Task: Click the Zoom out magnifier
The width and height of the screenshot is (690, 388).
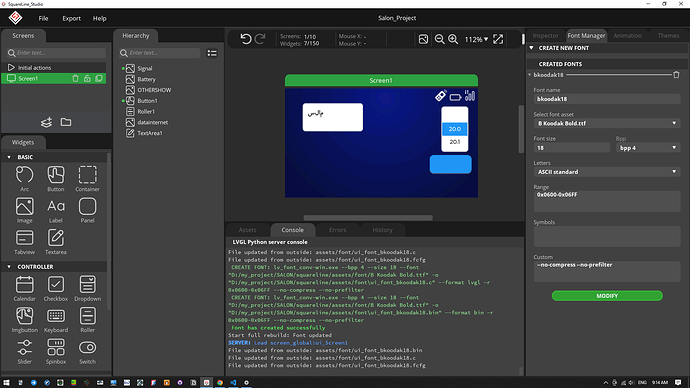Action: 439,39
